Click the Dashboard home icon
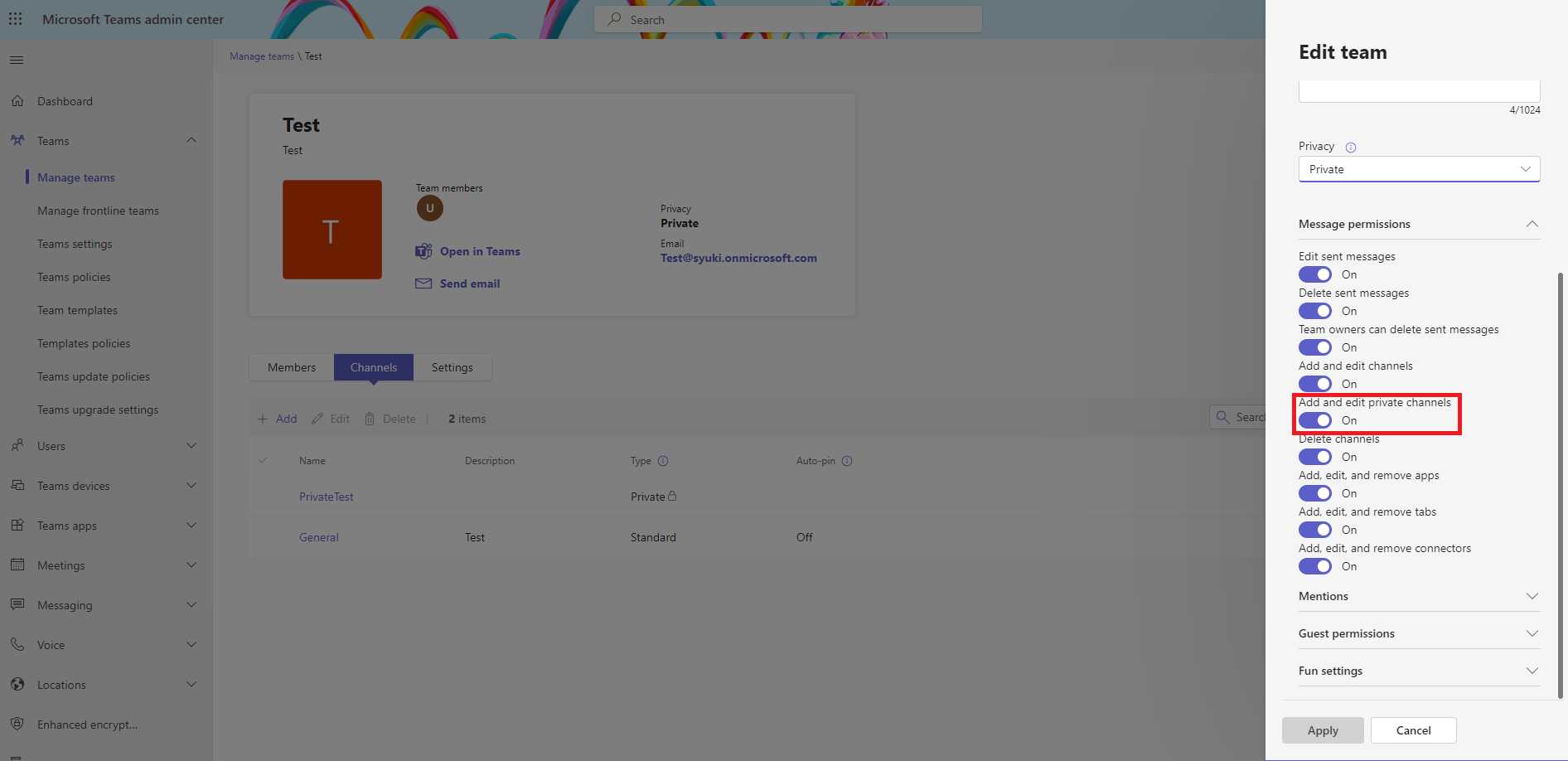This screenshot has width=1568, height=761. (x=17, y=101)
